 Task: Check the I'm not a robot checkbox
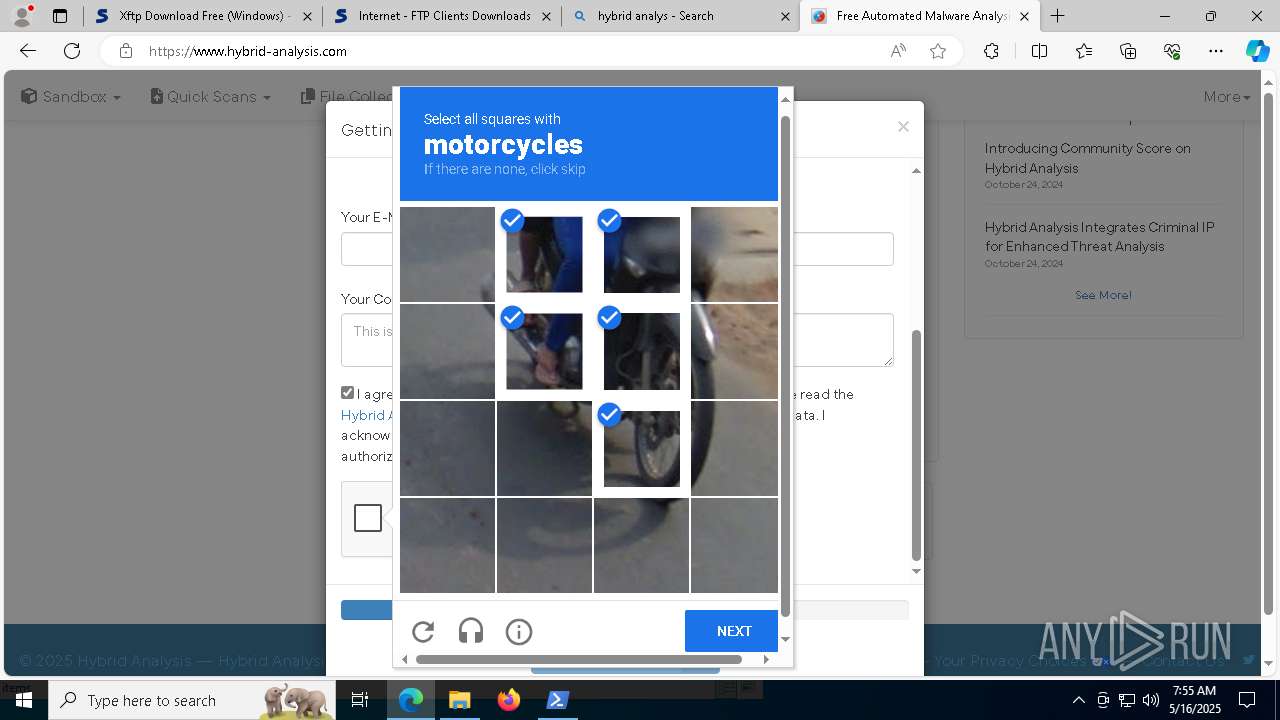[368, 518]
